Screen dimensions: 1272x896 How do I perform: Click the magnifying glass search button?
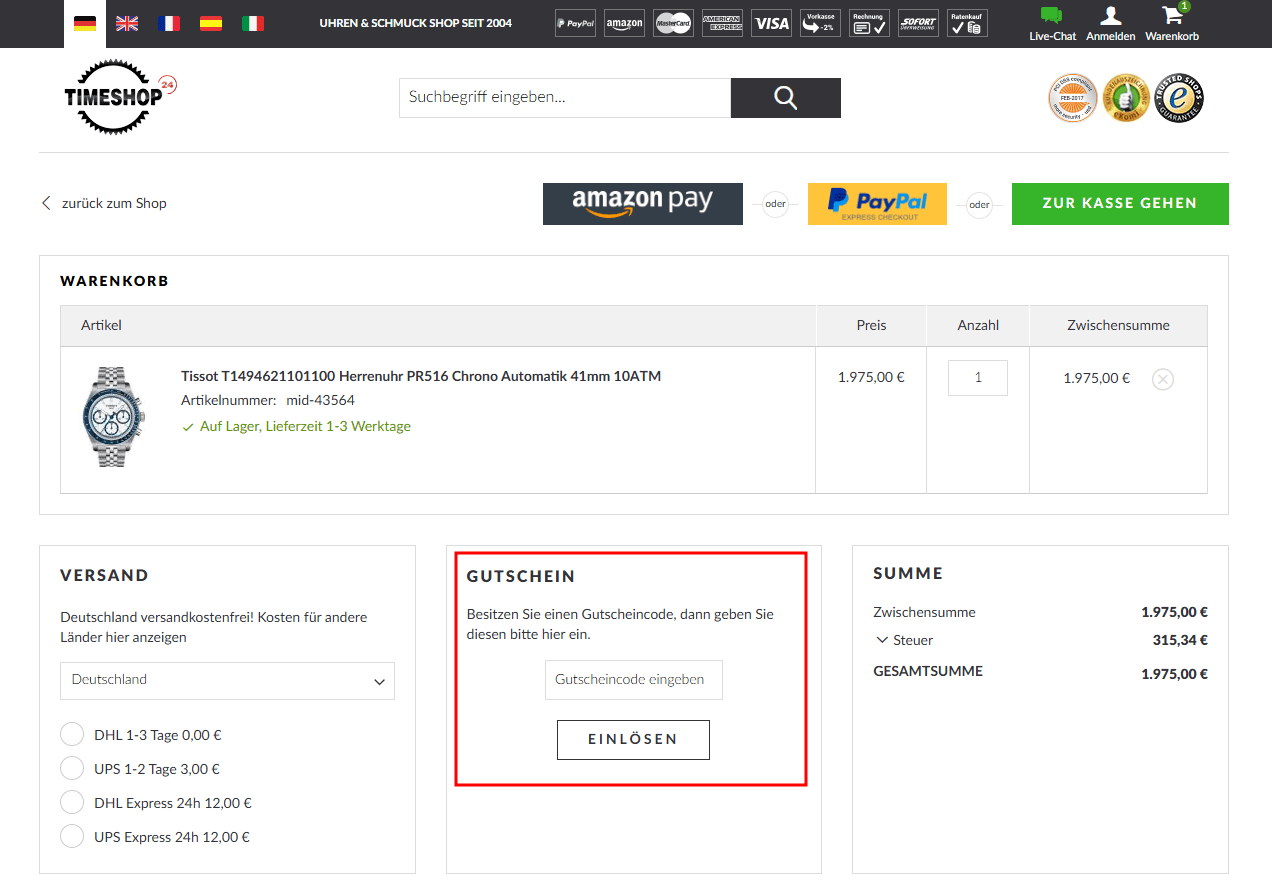coord(785,98)
